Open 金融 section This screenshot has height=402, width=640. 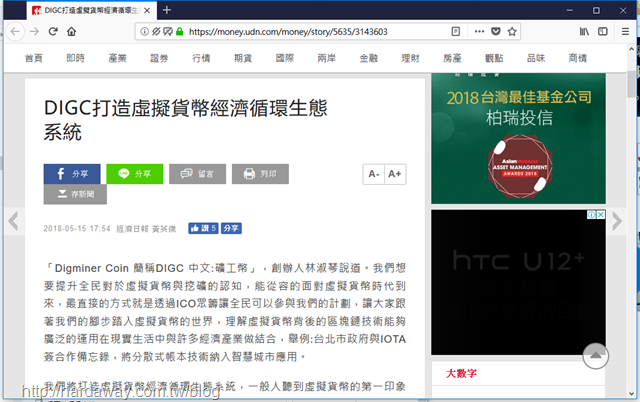(x=369, y=58)
